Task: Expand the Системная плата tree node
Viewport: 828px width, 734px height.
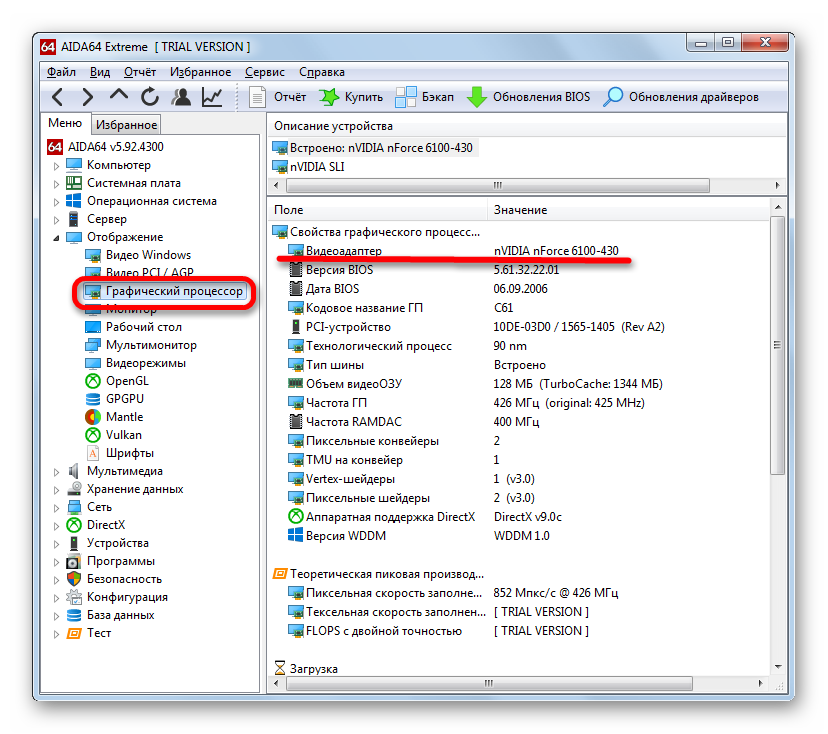Action: 57,183
